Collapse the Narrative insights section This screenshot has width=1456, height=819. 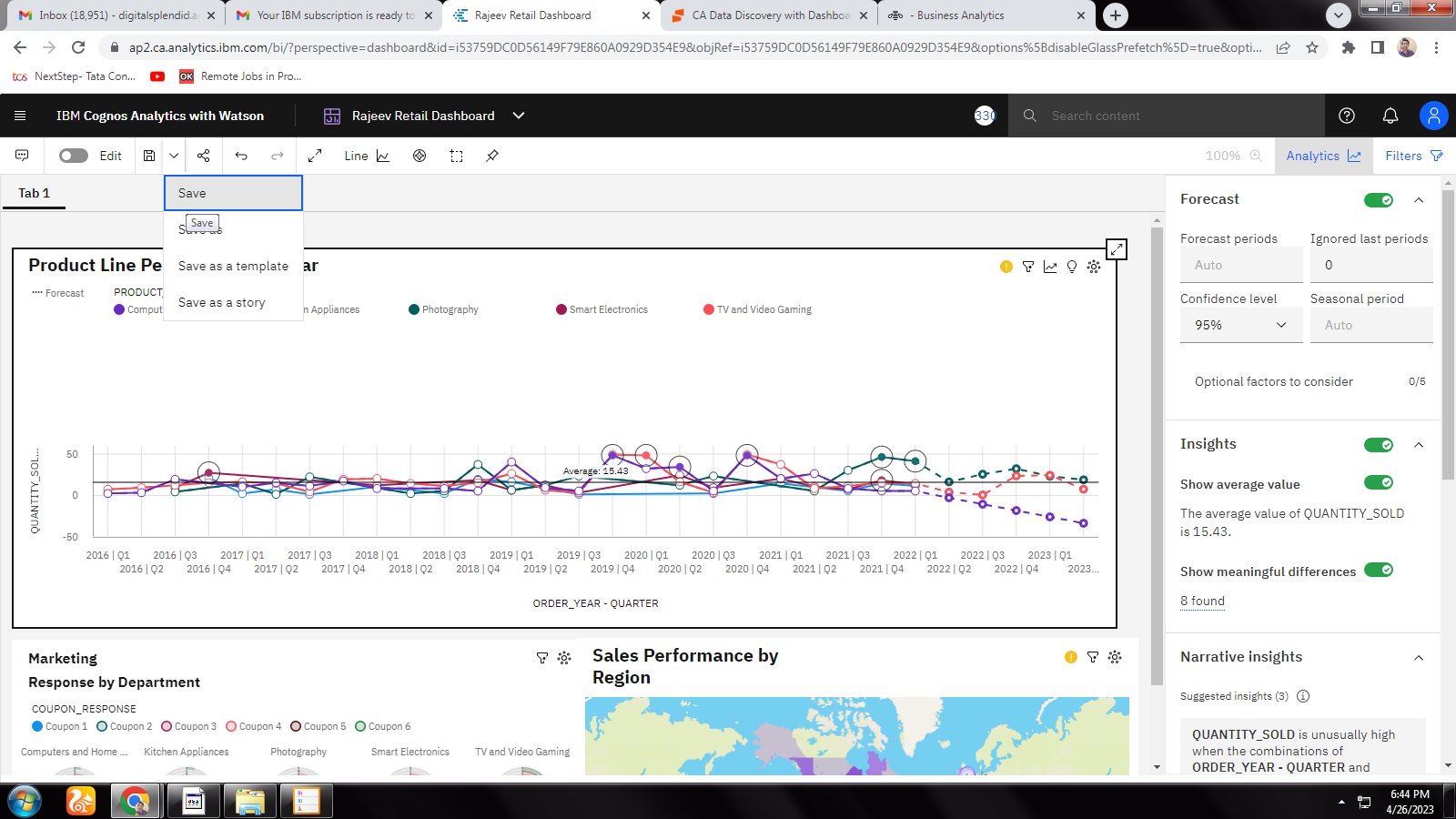click(x=1419, y=656)
